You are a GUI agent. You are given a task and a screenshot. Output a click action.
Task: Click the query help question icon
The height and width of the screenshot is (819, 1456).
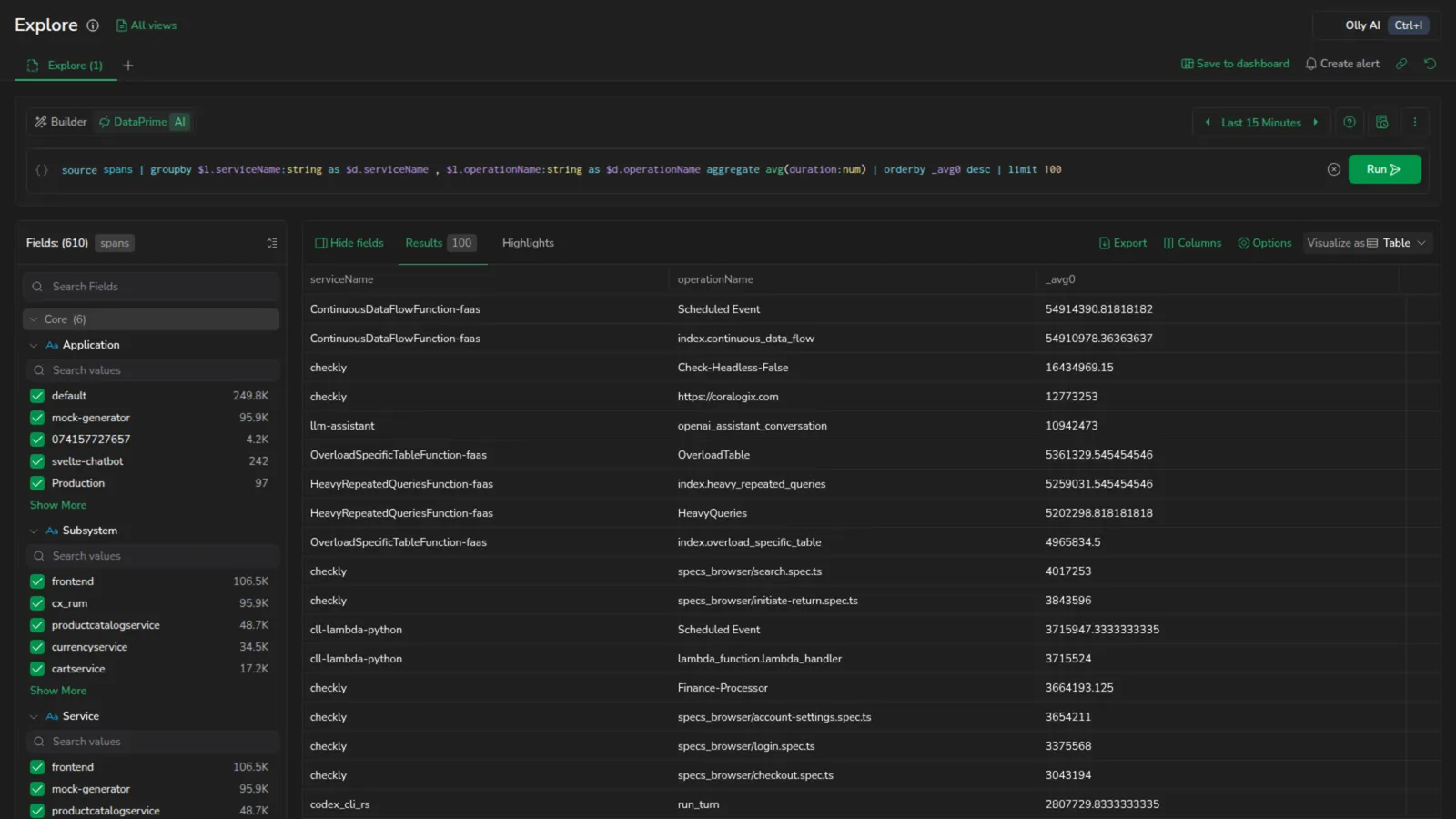tap(1350, 122)
